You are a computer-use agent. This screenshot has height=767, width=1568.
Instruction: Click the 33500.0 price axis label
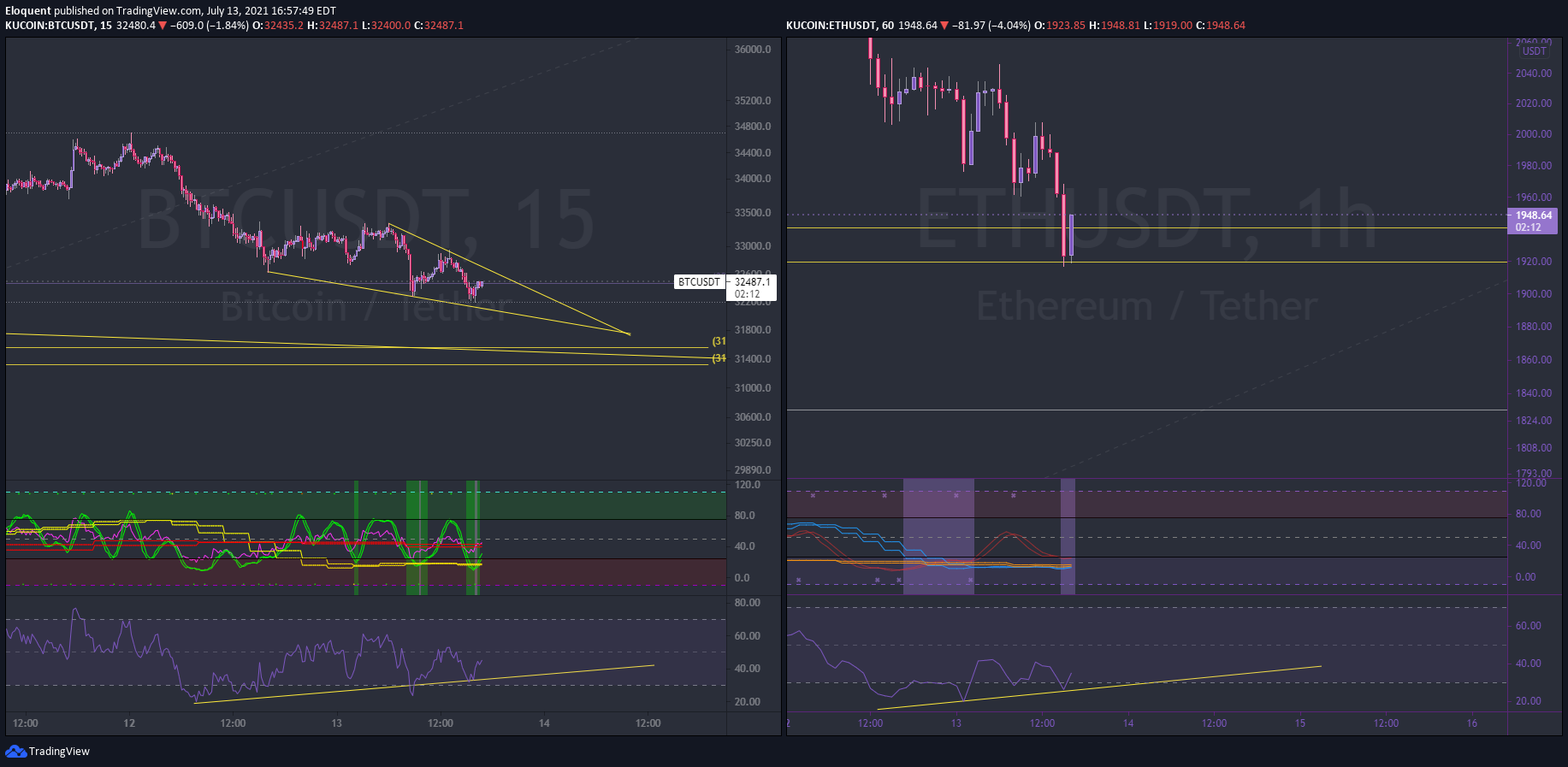[753, 213]
